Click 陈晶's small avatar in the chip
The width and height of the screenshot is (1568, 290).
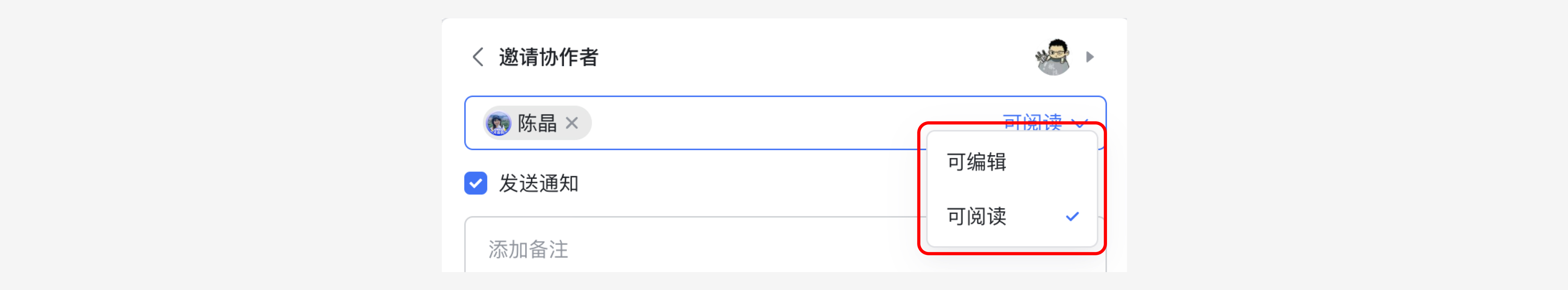[x=499, y=123]
